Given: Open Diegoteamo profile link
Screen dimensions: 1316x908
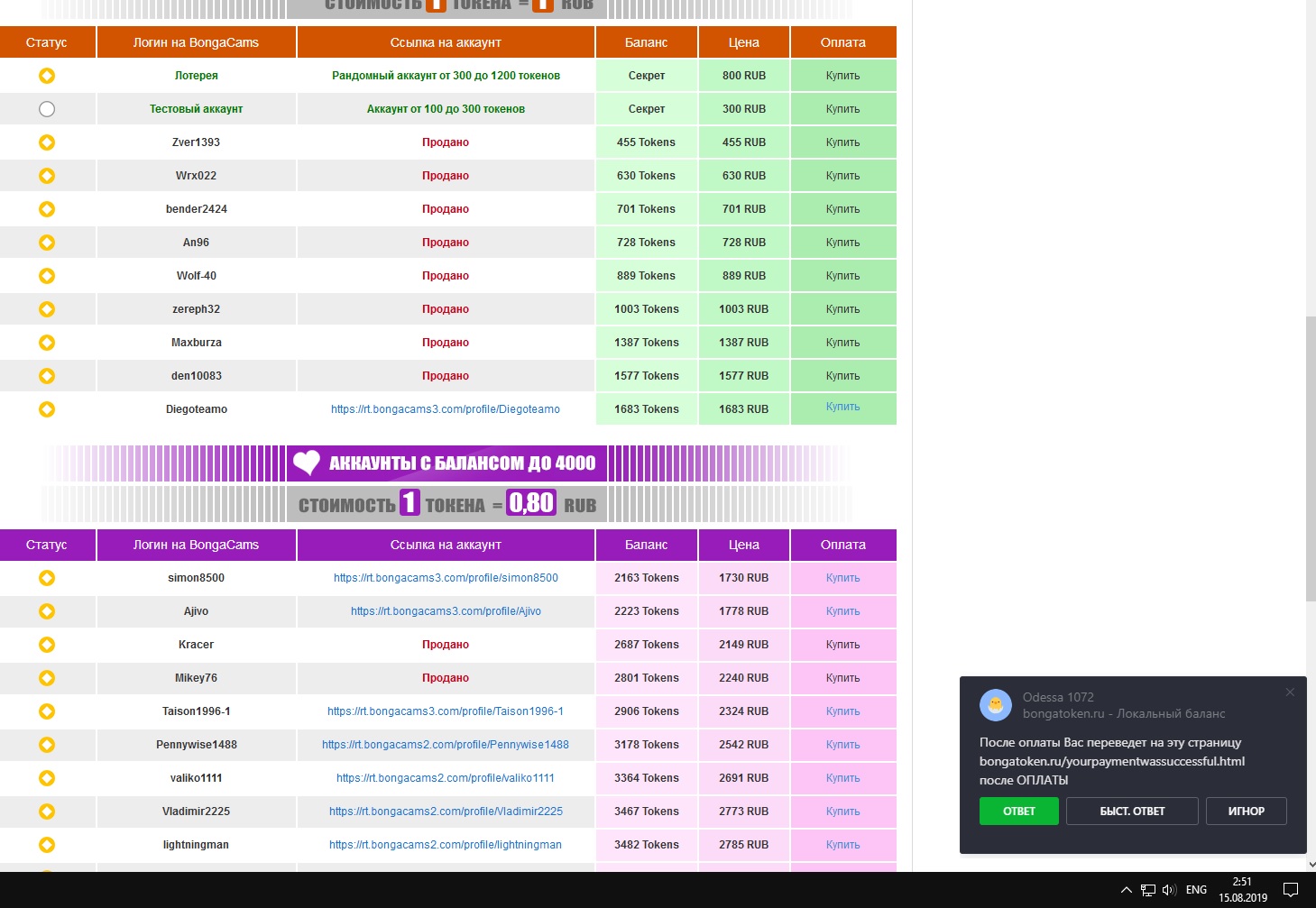Looking at the screenshot, I should click(446, 409).
